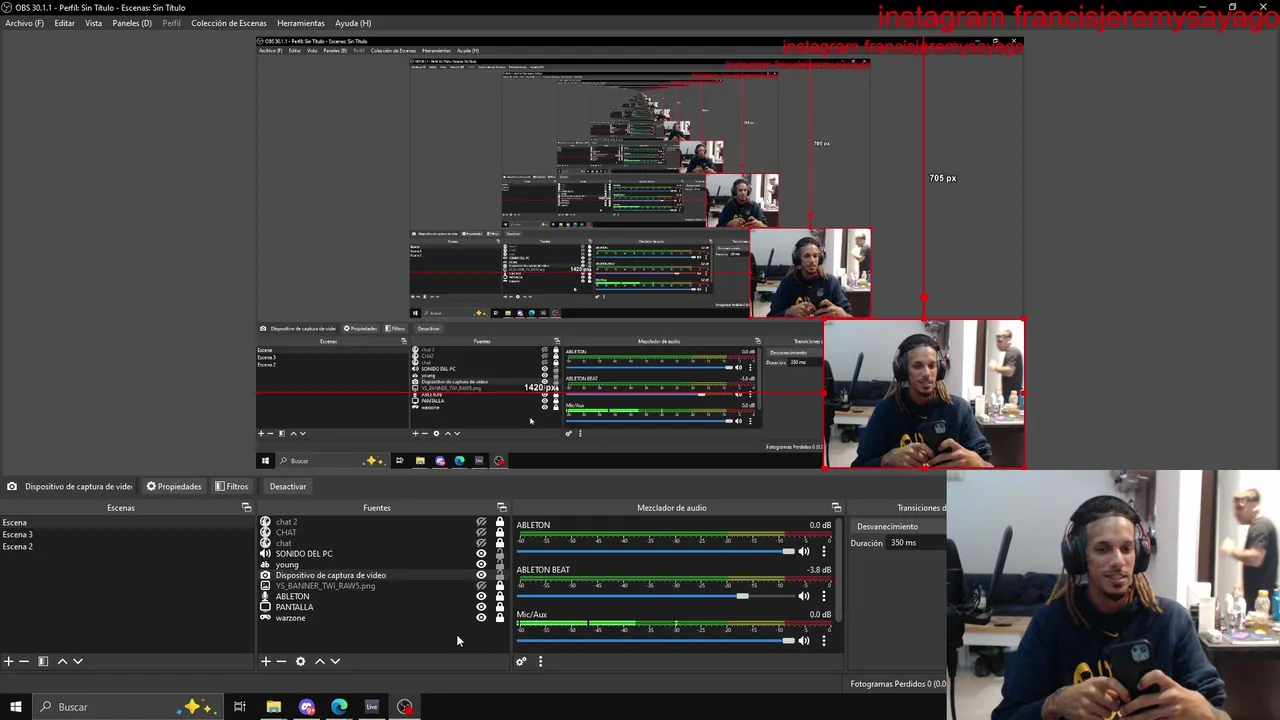Open advanced audio properties gears icon
The image size is (1280, 720).
(521, 661)
